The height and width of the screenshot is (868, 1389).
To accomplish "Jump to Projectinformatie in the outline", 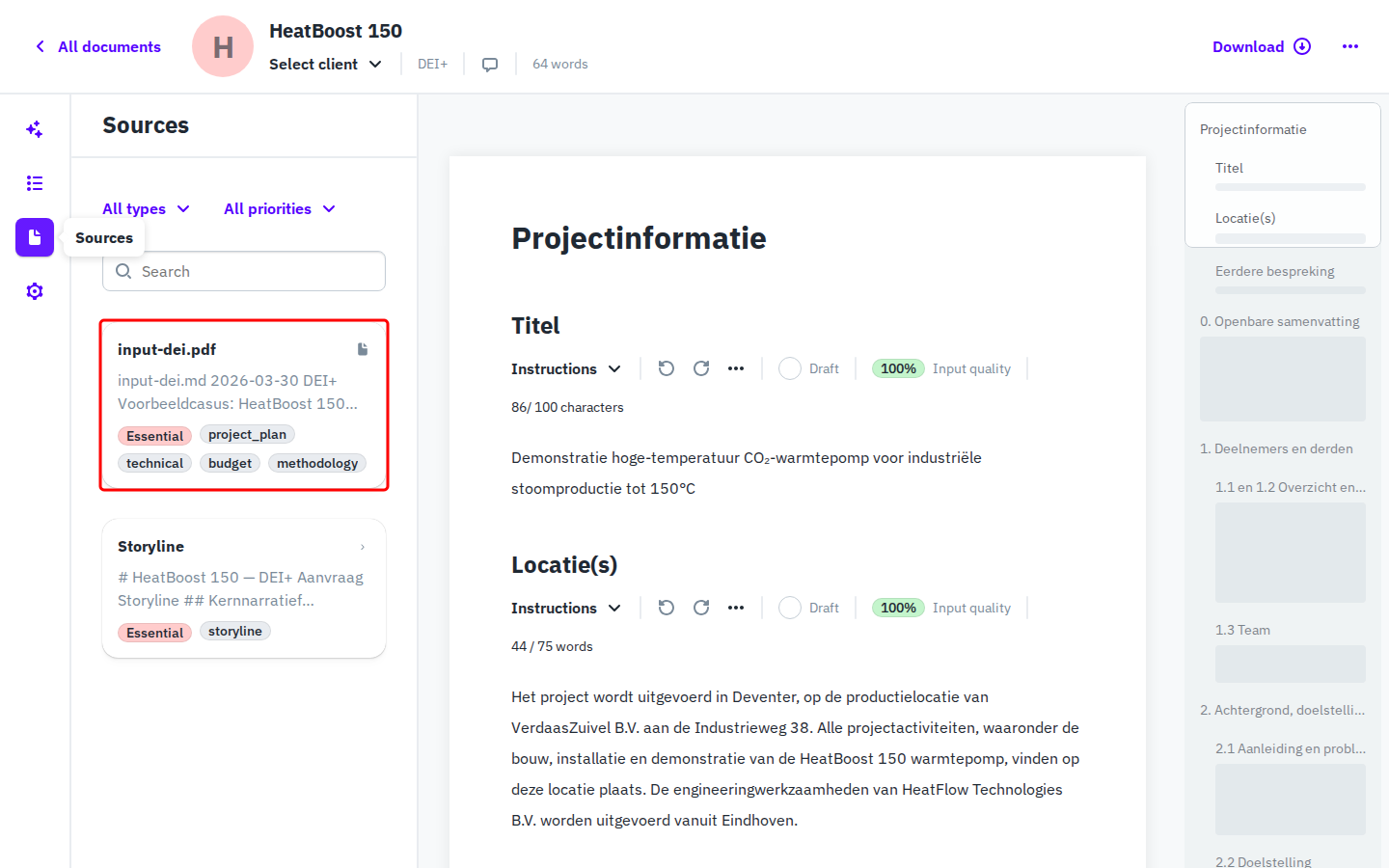I will click(x=1253, y=129).
